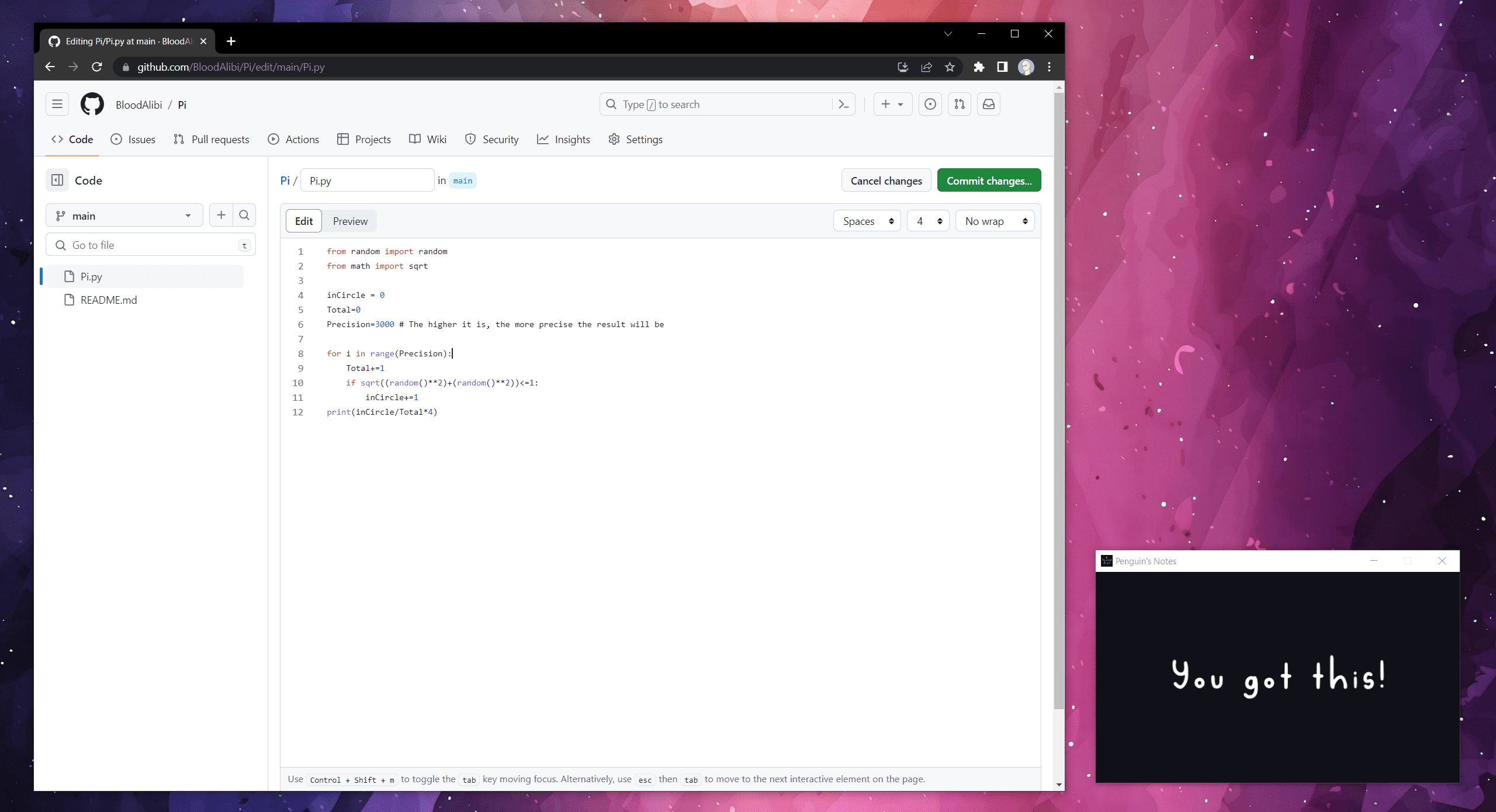Click the Pi.py filename input field
Viewport: 1496px width, 812px height.
point(367,181)
